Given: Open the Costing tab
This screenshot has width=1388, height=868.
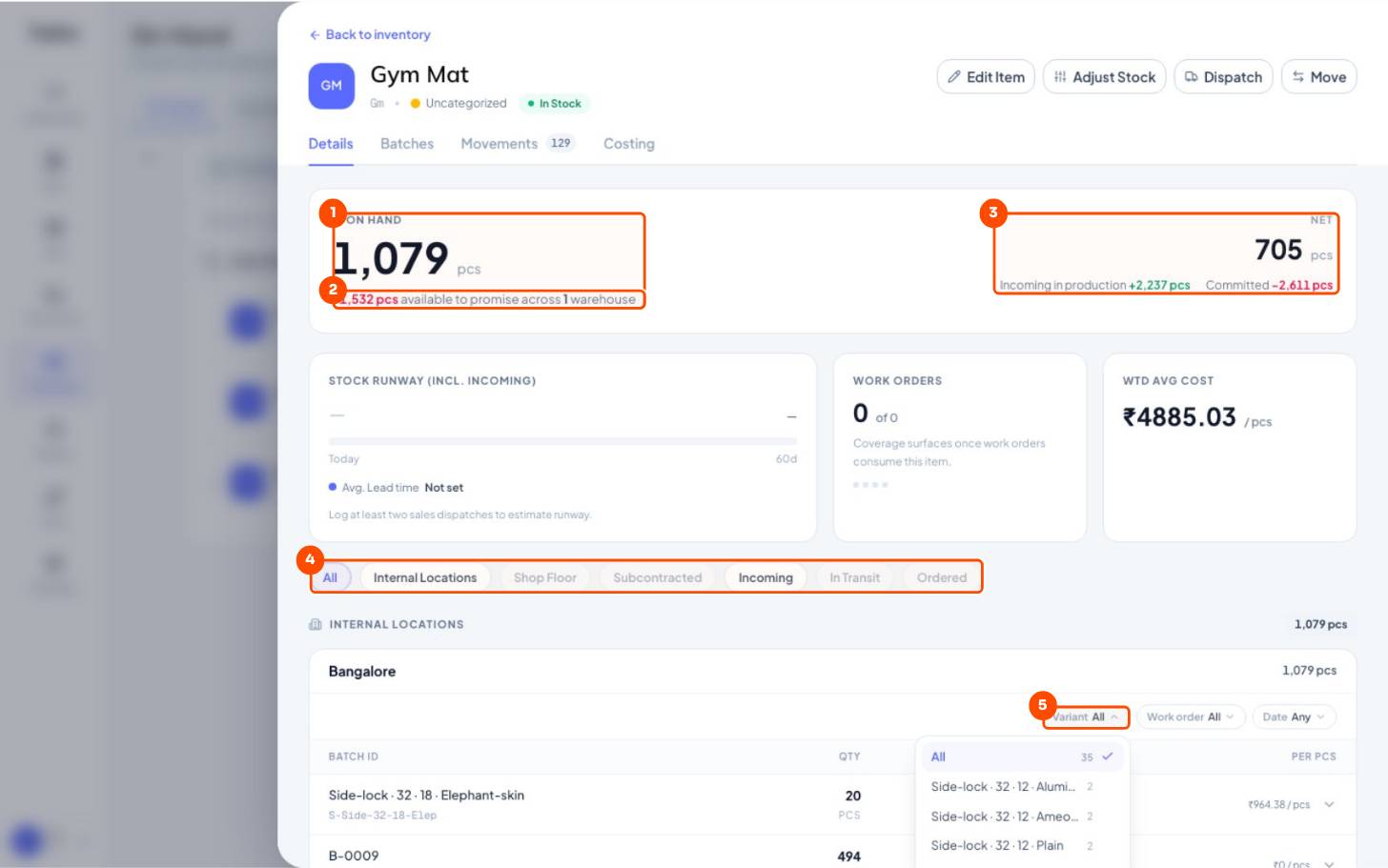Looking at the screenshot, I should pos(629,144).
